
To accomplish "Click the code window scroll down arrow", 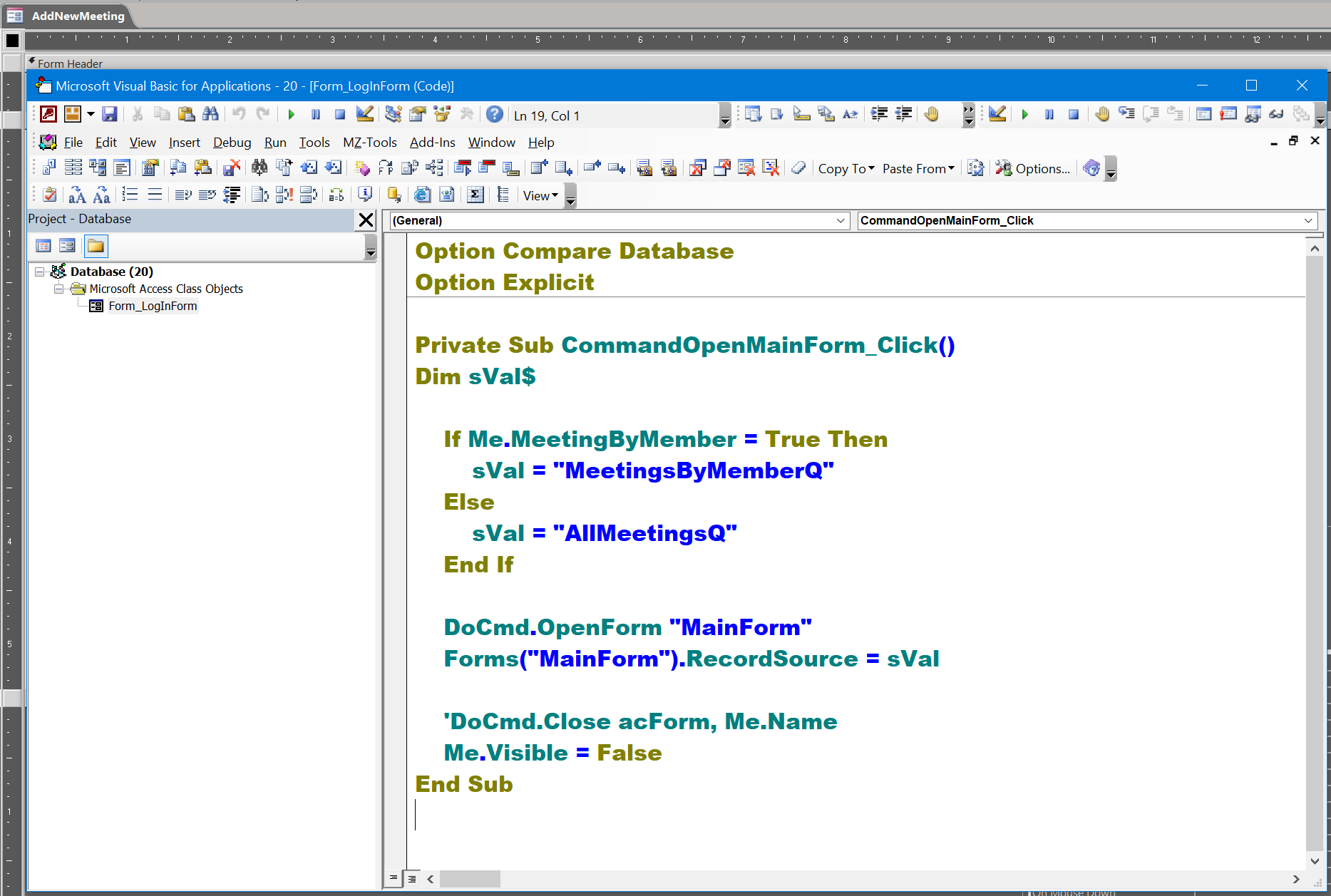I will 1315,860.
